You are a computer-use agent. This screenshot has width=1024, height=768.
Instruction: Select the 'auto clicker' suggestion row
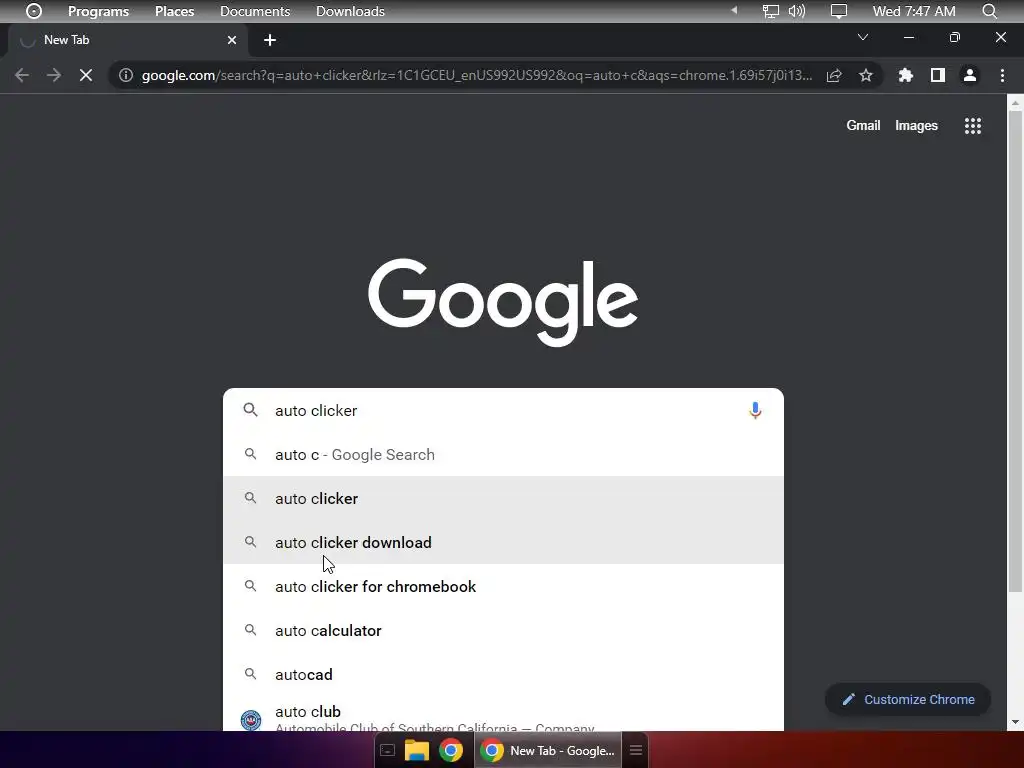coord(503,498)
